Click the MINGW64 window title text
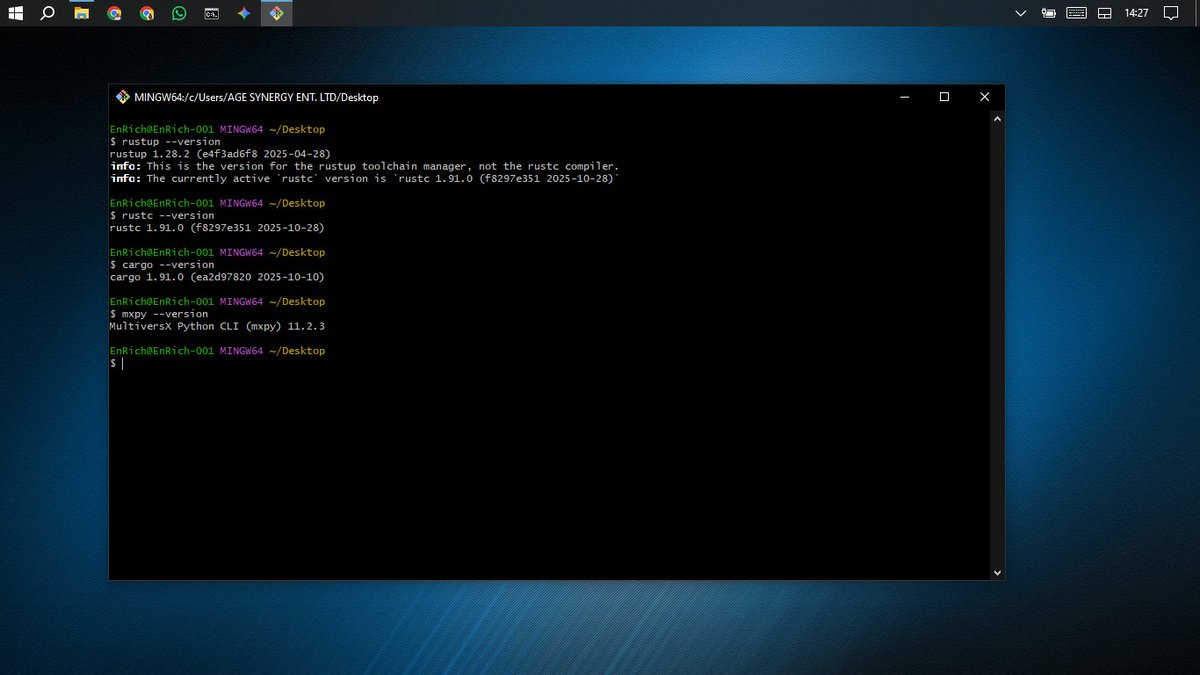 pos(256,97)
